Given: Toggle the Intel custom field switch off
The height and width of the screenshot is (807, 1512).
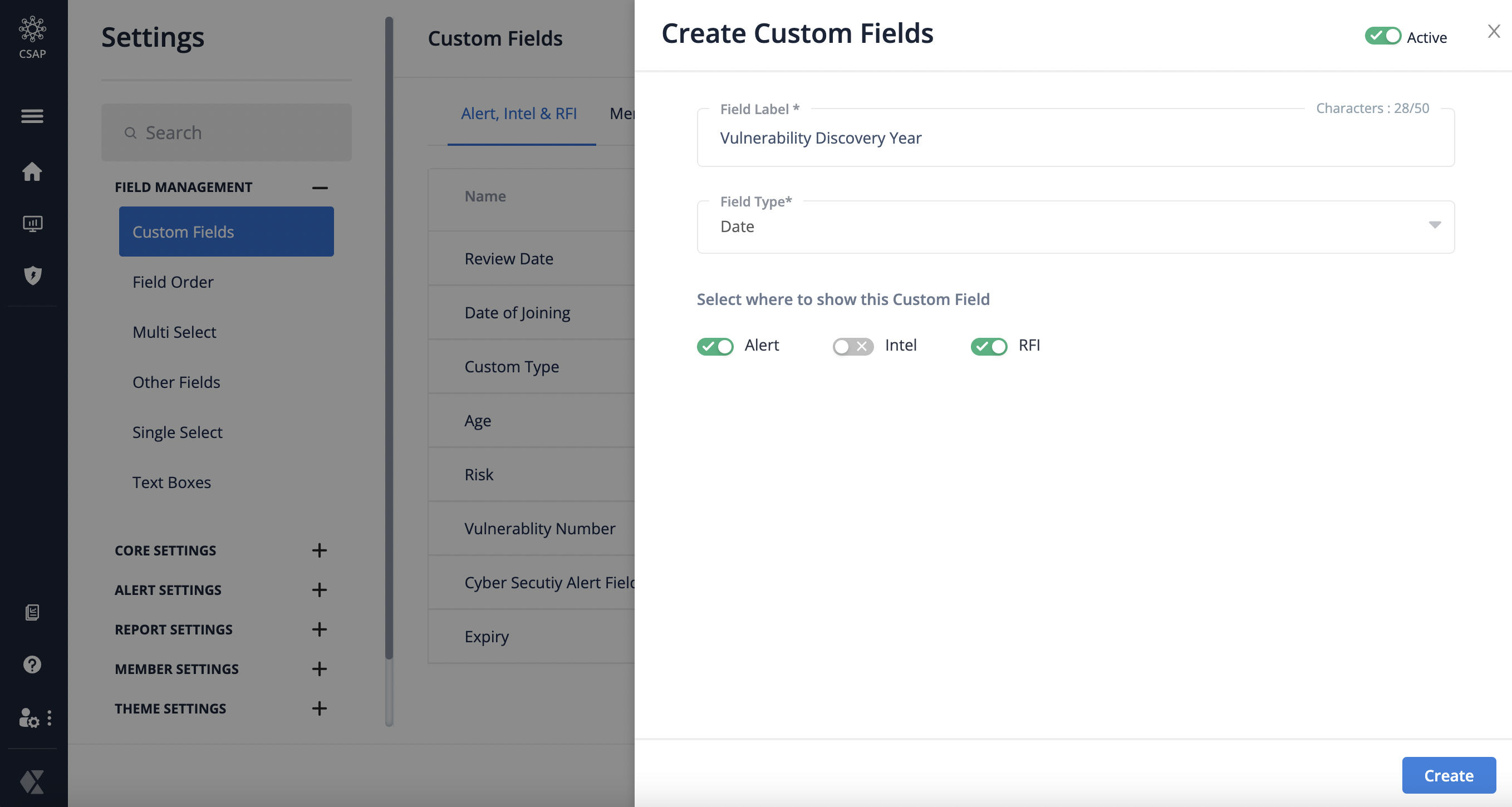Looking at the screenshot, I should (x=852, y=345).
